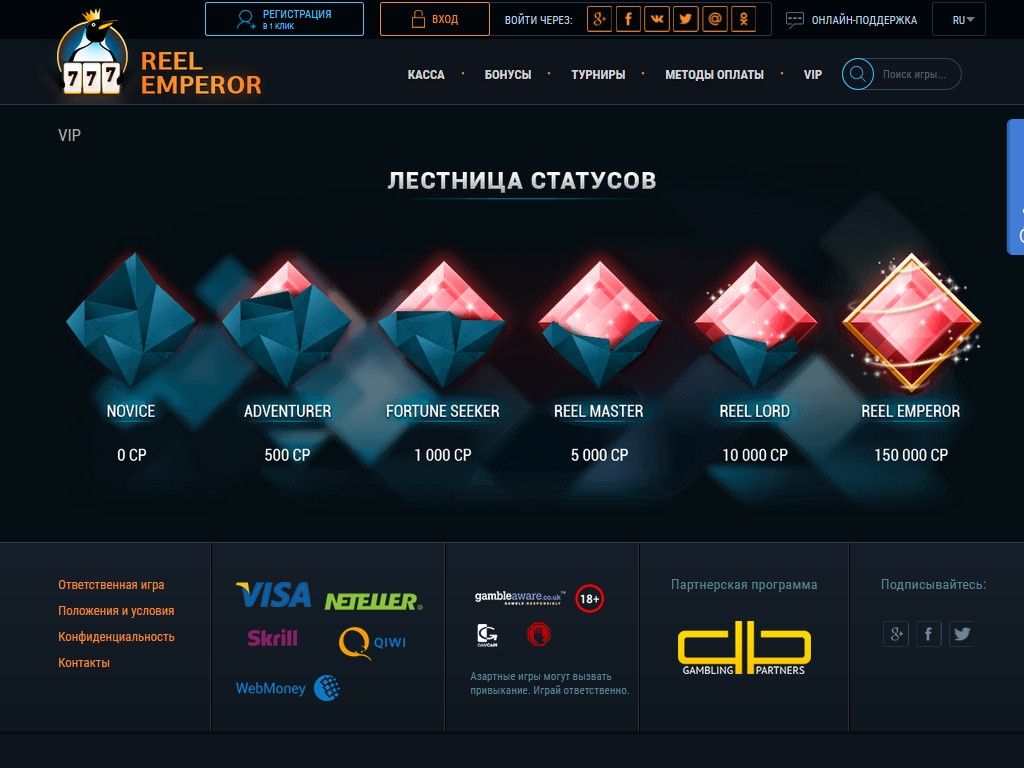The image size is (1024, 768).
Task: Log in via Facebook icon in header
Action: pyautogui.click(x=628, y=19)
